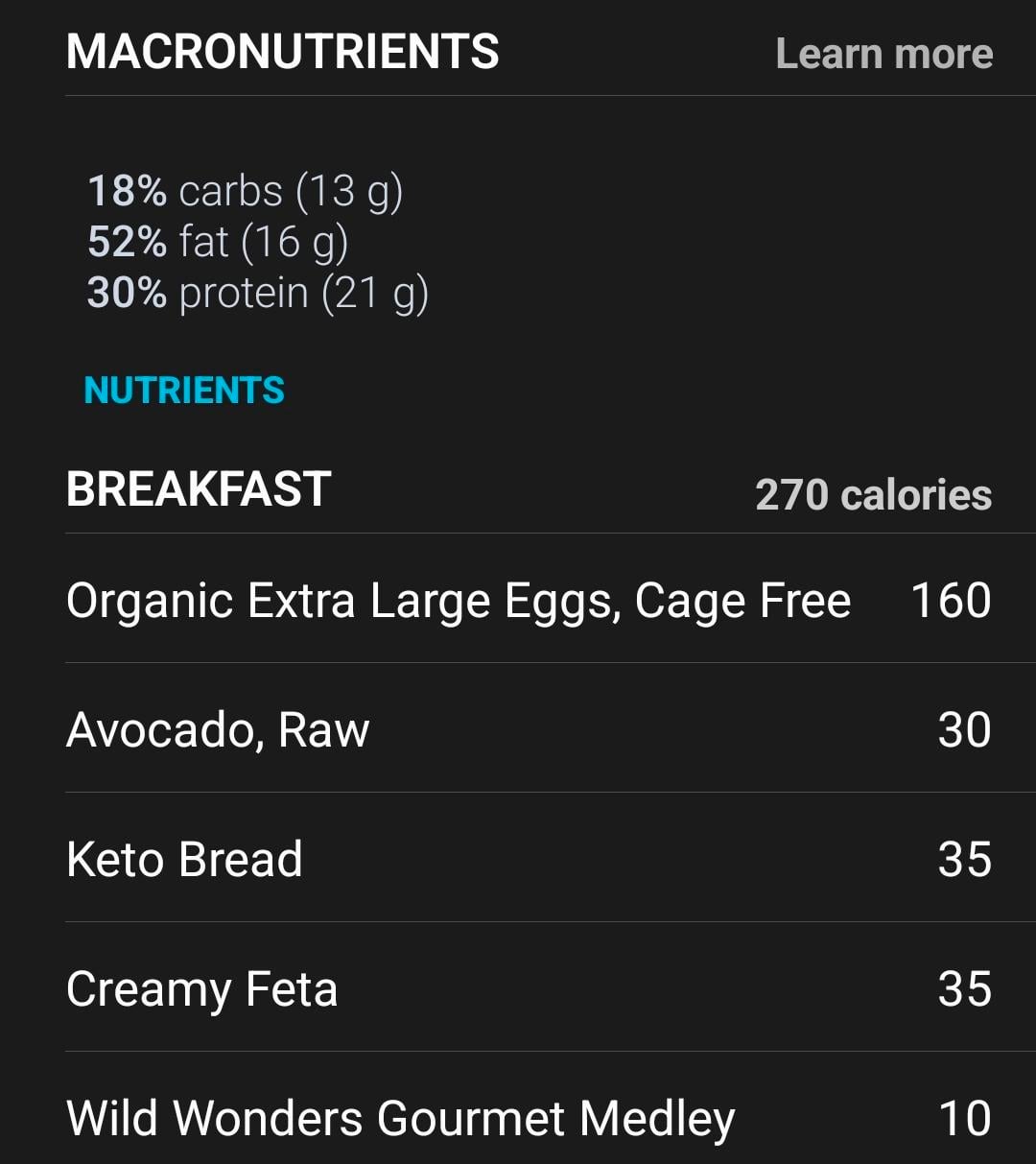Click Keto Bread's 35 calorie count

click(x=964, y=860)
